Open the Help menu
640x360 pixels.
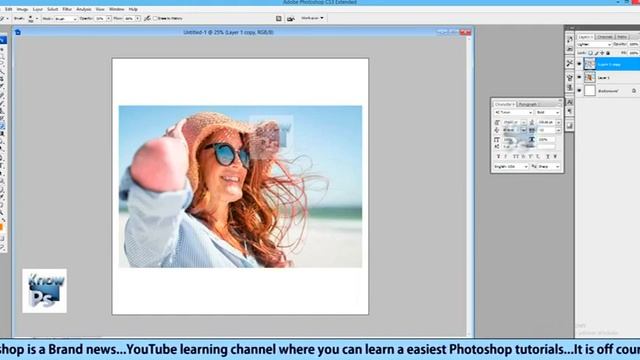133,9
